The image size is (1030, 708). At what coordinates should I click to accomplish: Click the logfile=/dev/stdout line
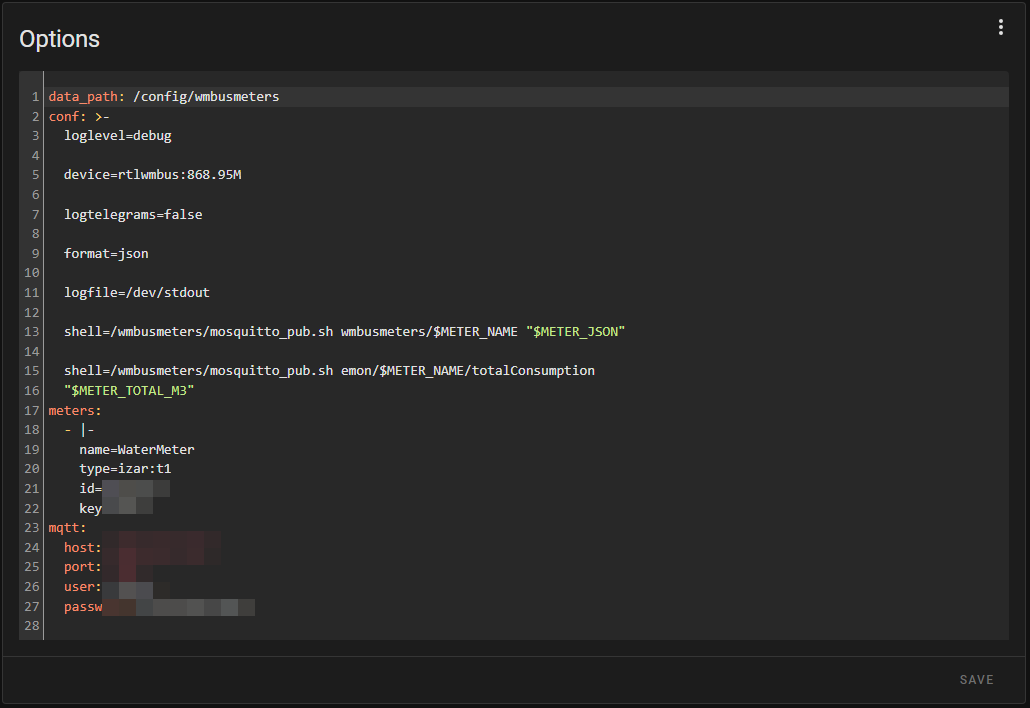137,292
